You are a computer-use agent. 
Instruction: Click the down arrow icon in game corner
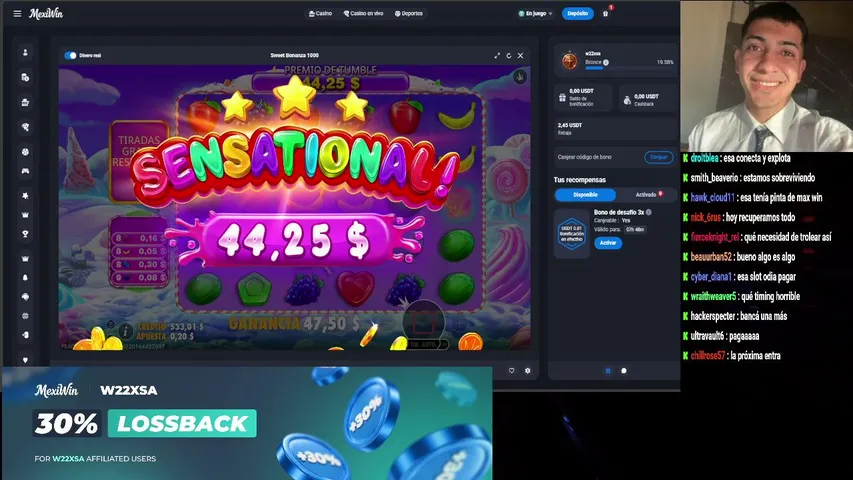coord(520,77)
